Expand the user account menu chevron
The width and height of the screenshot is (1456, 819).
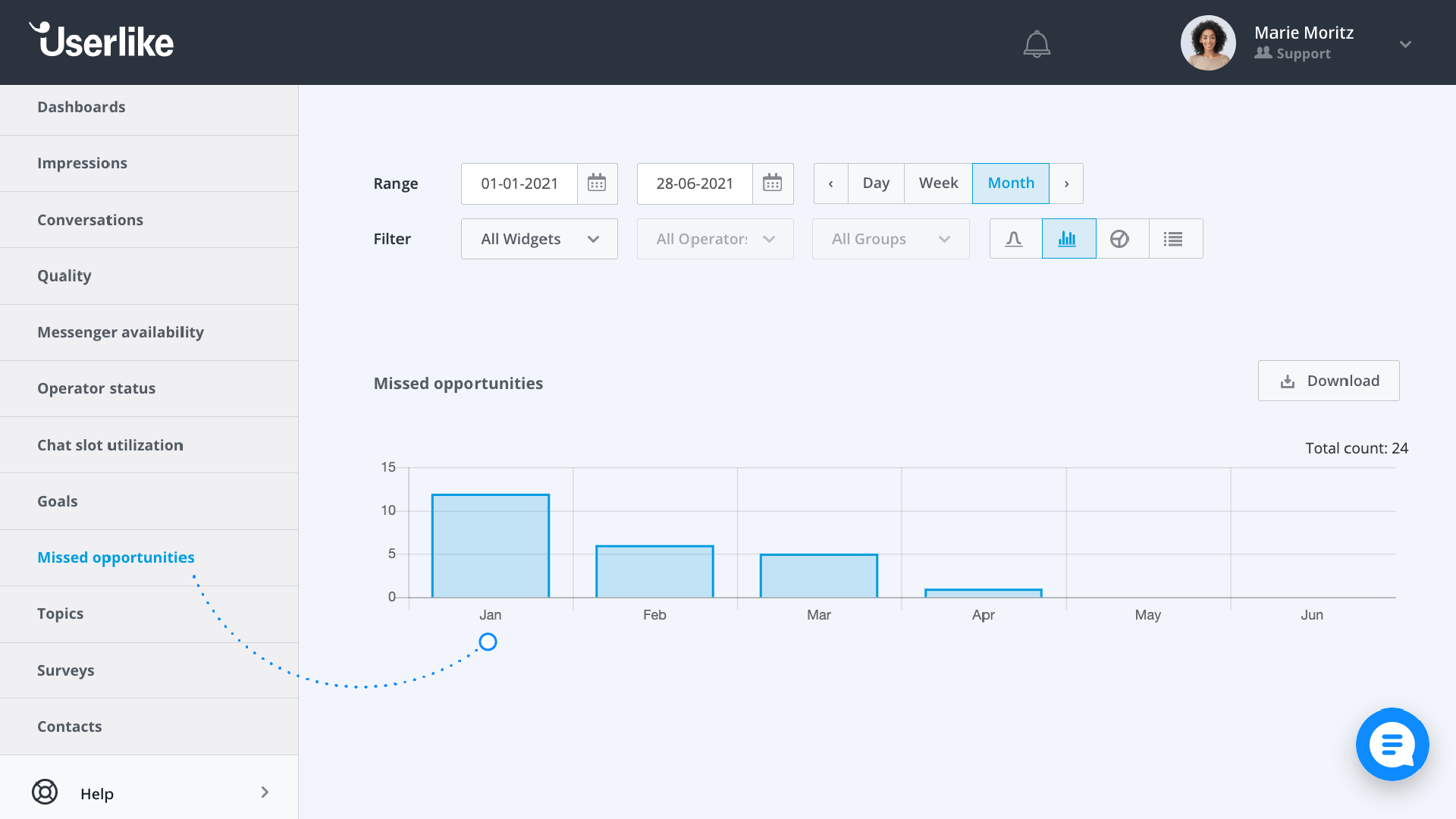click(x=1405, y=44)
